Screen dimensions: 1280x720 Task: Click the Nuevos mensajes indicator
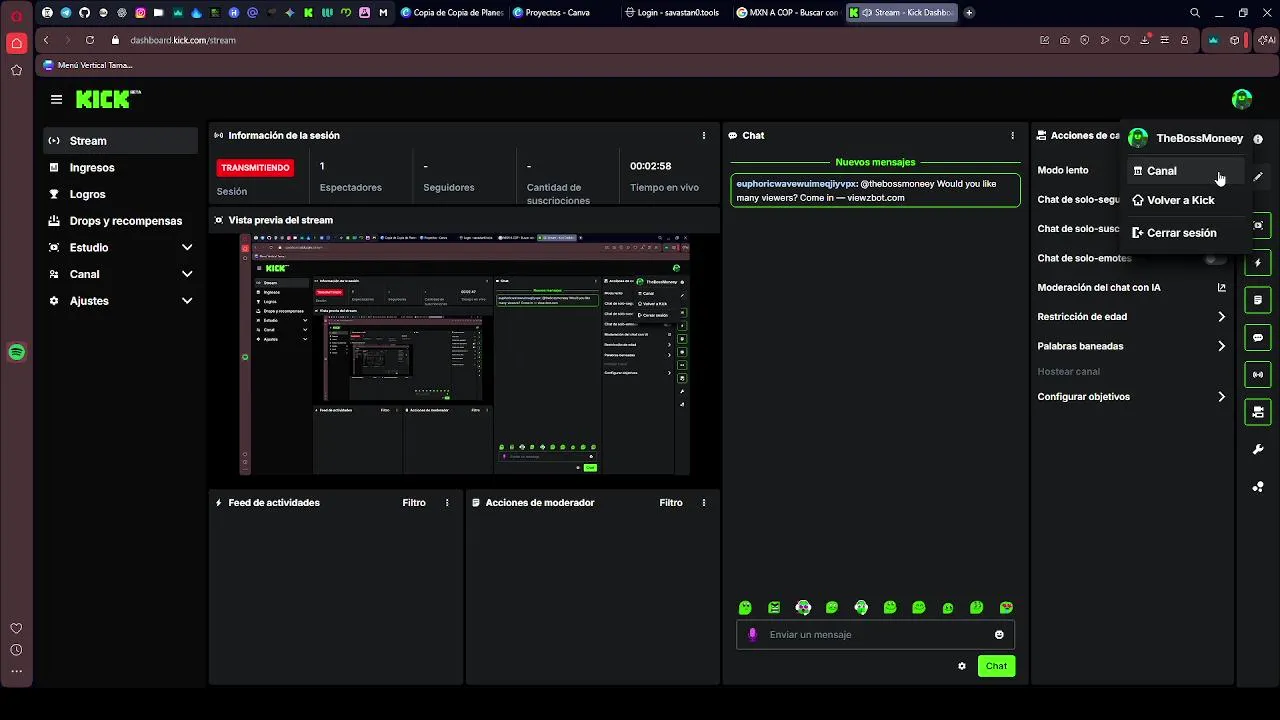click(x=875, y=162)
